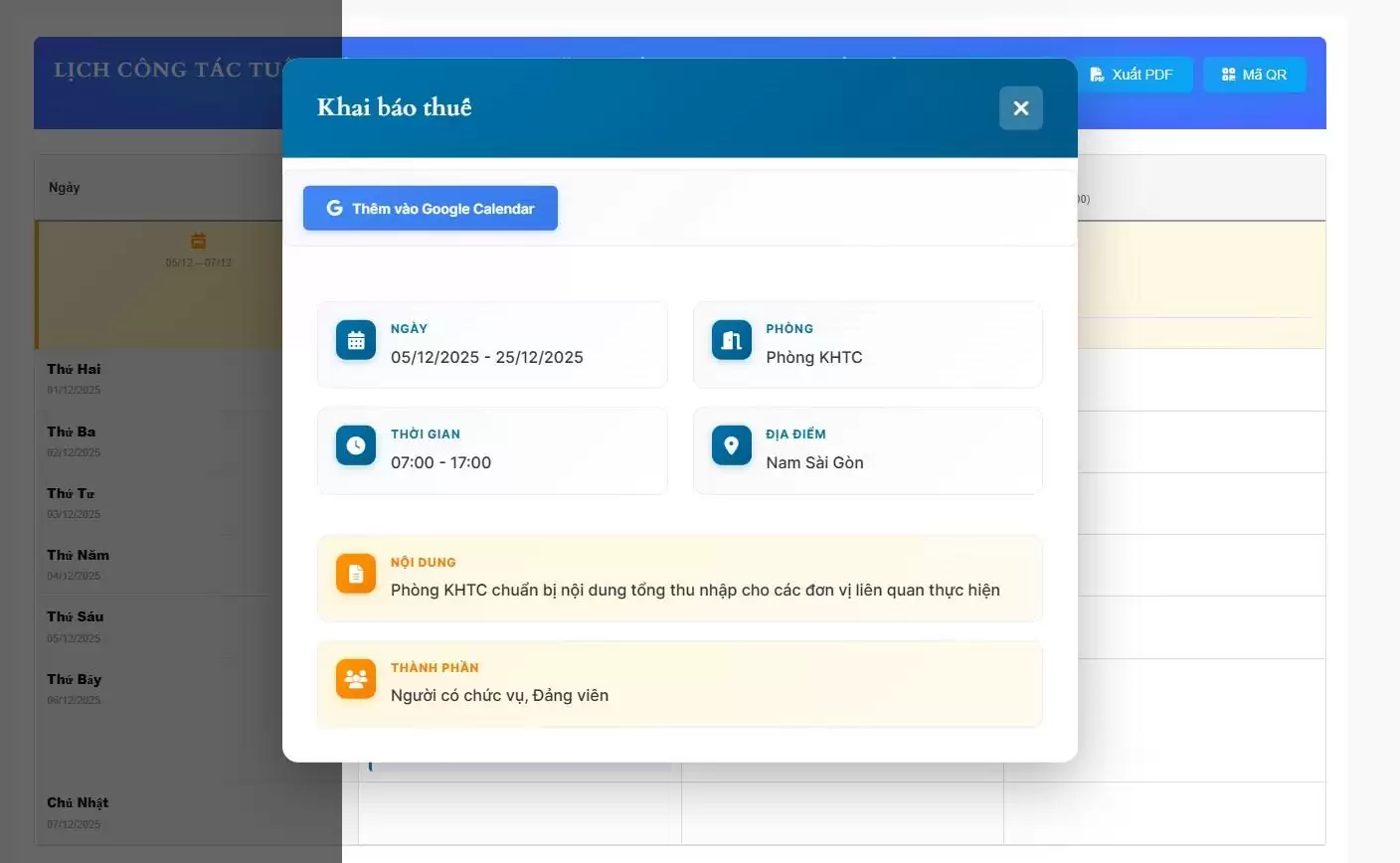Click the door icon beside Phòng
The height and width of the screenshot is (863, 1400).
point(731,341)
